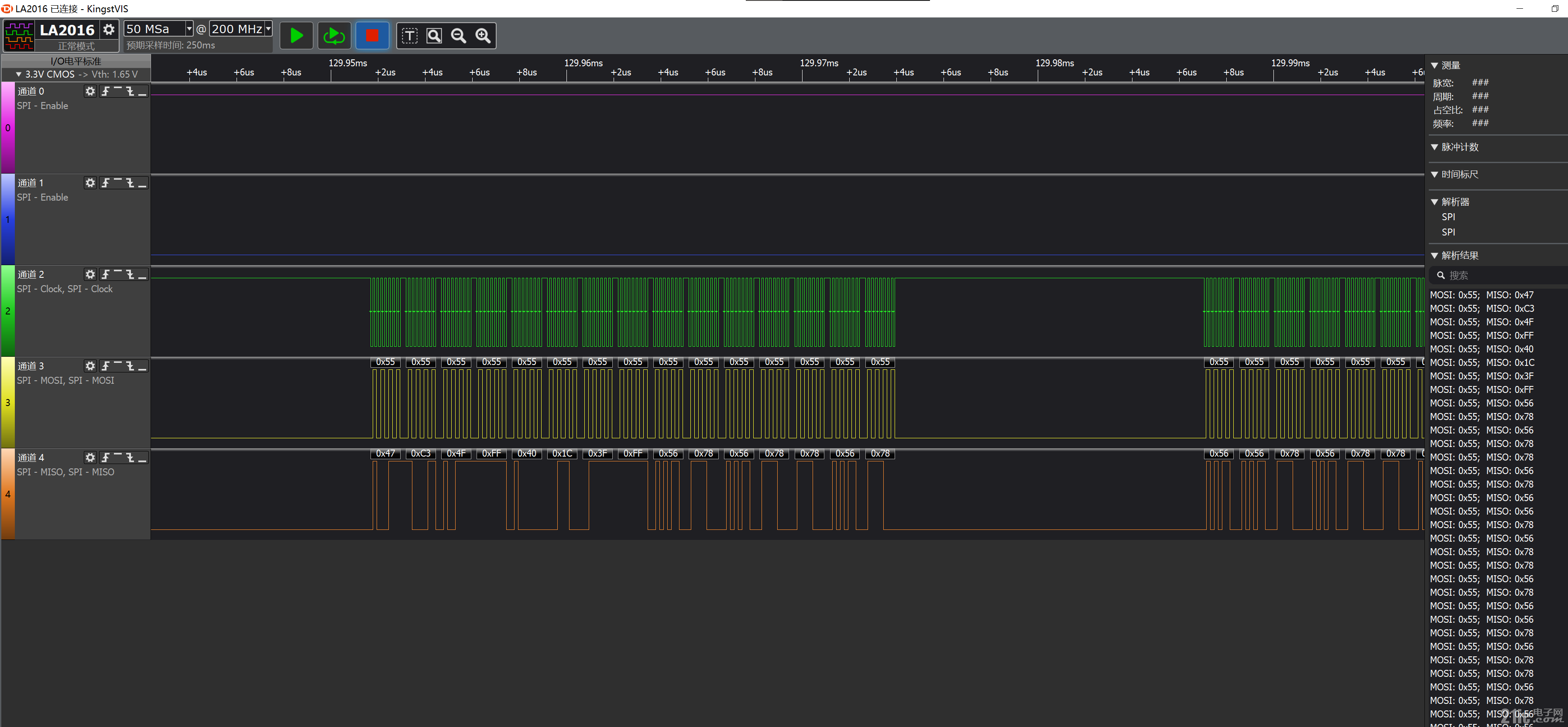Image resolution: width=1568 pixels, height=727 pixels.
Task: Open LA2016 device settings gear
Action: (109, 29)
